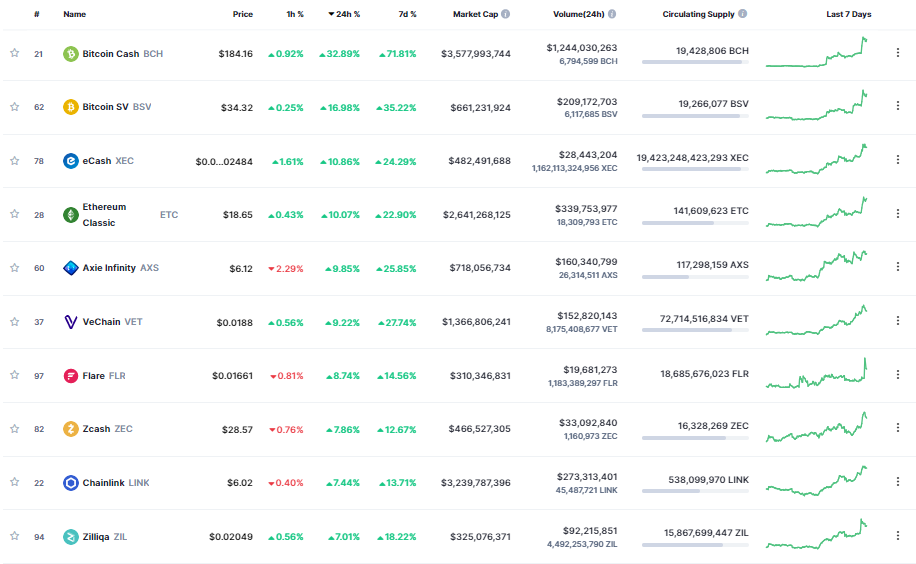Click the Axie Infinity coin logo
Image resolution: width=916 pixels, height=564 pixels.
71,268
